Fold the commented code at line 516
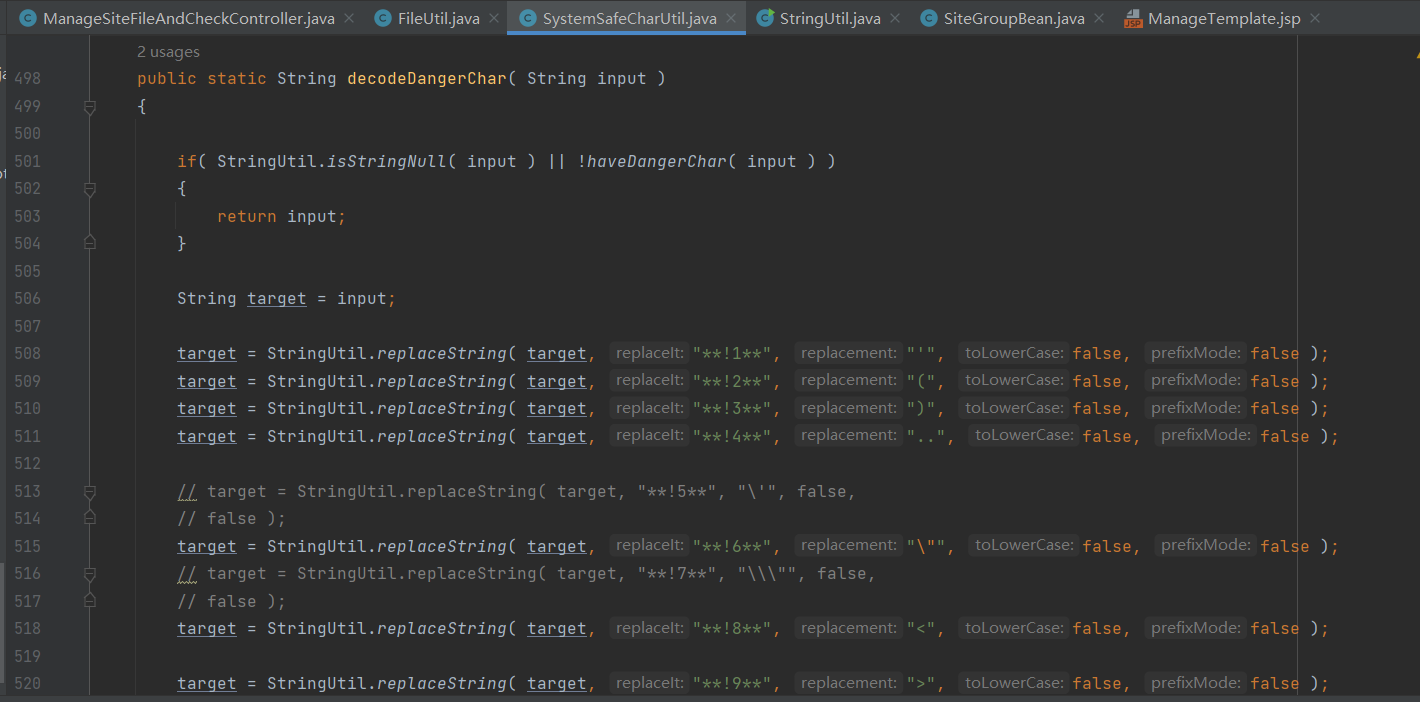Image resolution: width=1420 pixels, height=702 pixels. click(x=90, y=574)
